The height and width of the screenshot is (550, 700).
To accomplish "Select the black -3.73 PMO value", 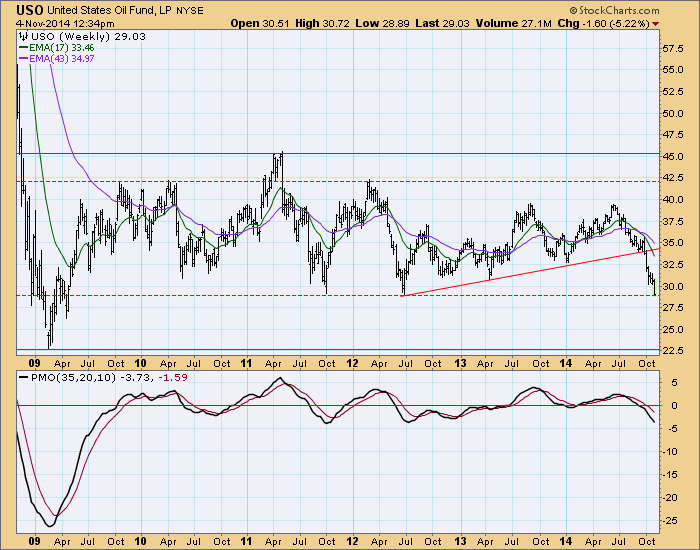I will coord(136,378).
